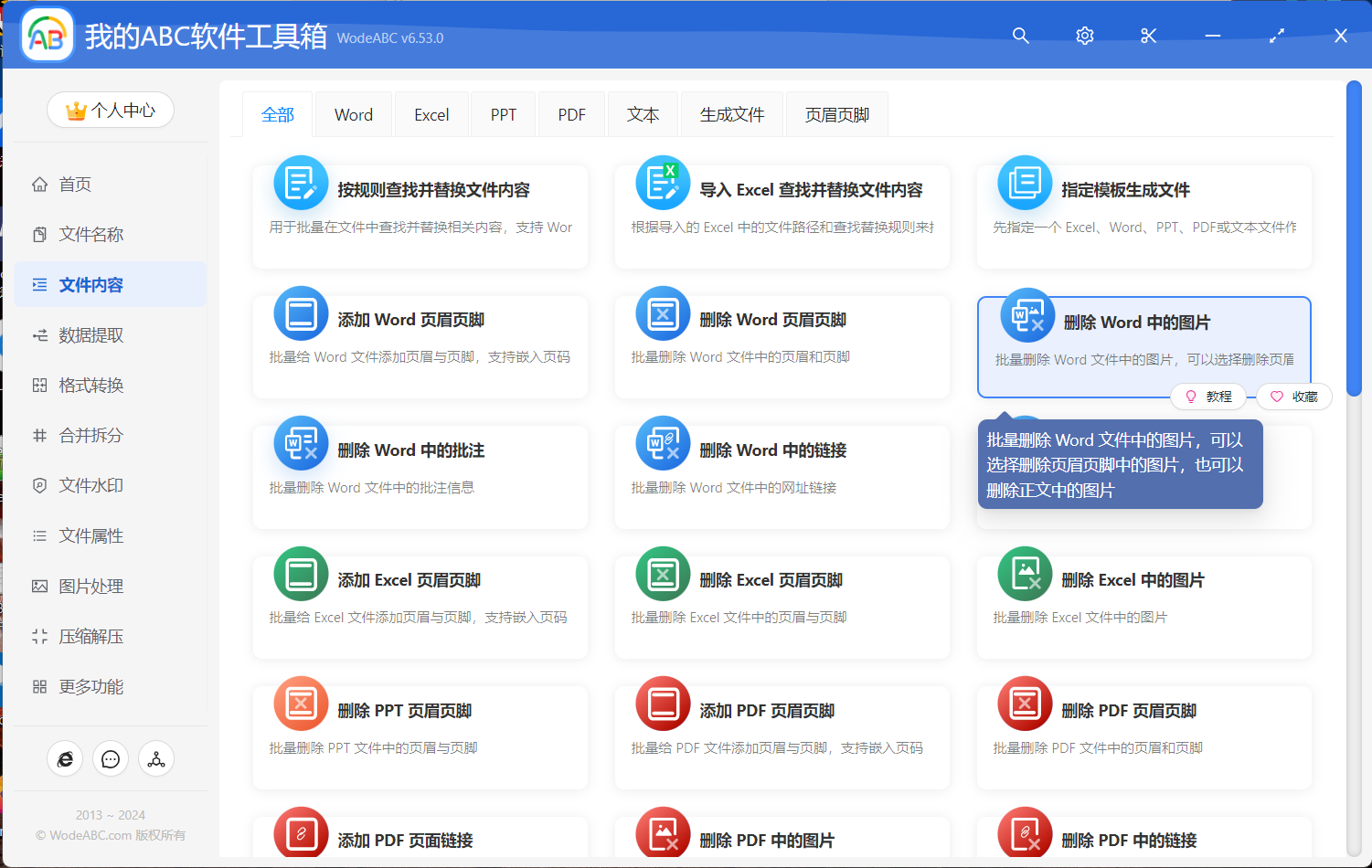This screenshot has height=868, width=1372.
Task: Click the 添加 Excel 页眉页脚 tool icon
Action: click(x=300, y=573)
